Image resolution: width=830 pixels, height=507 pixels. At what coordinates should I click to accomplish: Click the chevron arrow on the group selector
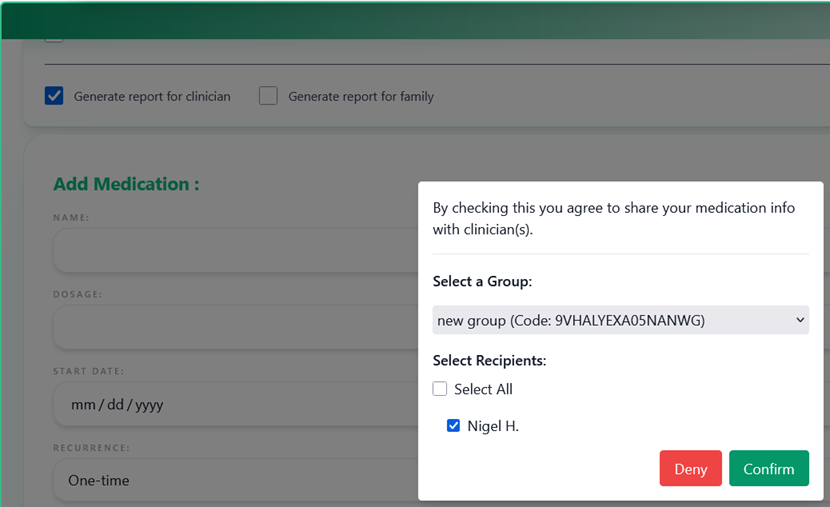(x=799, y=320)
